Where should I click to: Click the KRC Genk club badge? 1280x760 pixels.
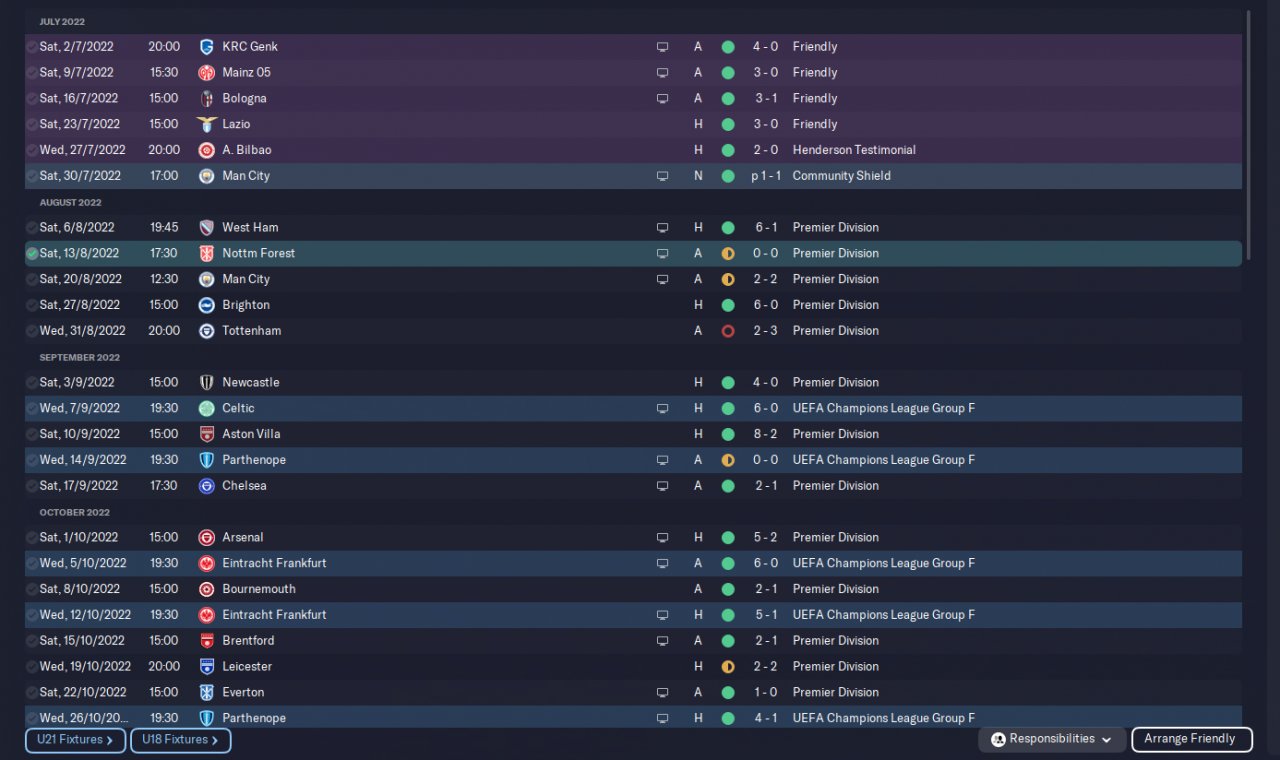[x=207, y=47]
